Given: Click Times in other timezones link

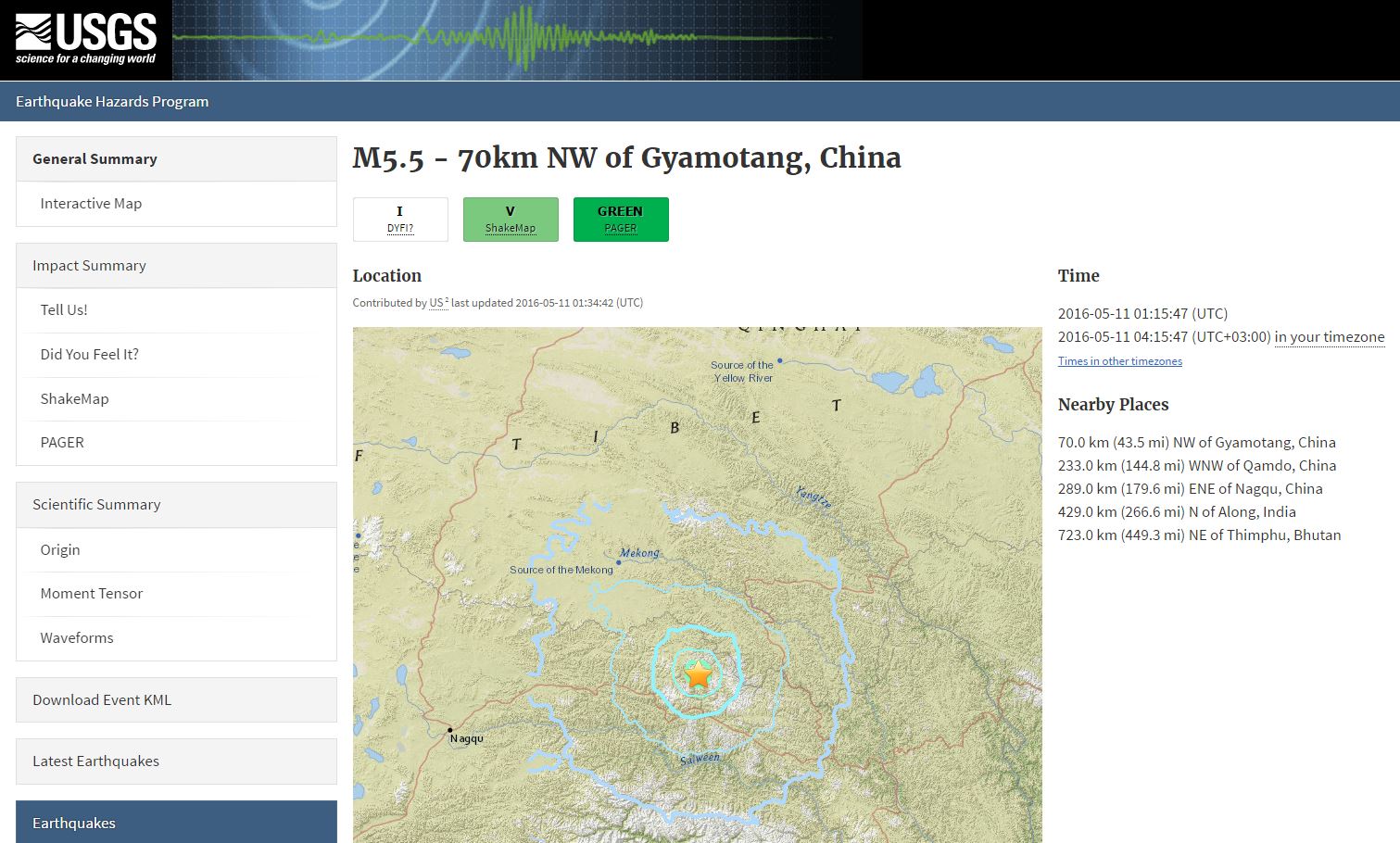Looking at the screenshot, I should click(1119, 361).
